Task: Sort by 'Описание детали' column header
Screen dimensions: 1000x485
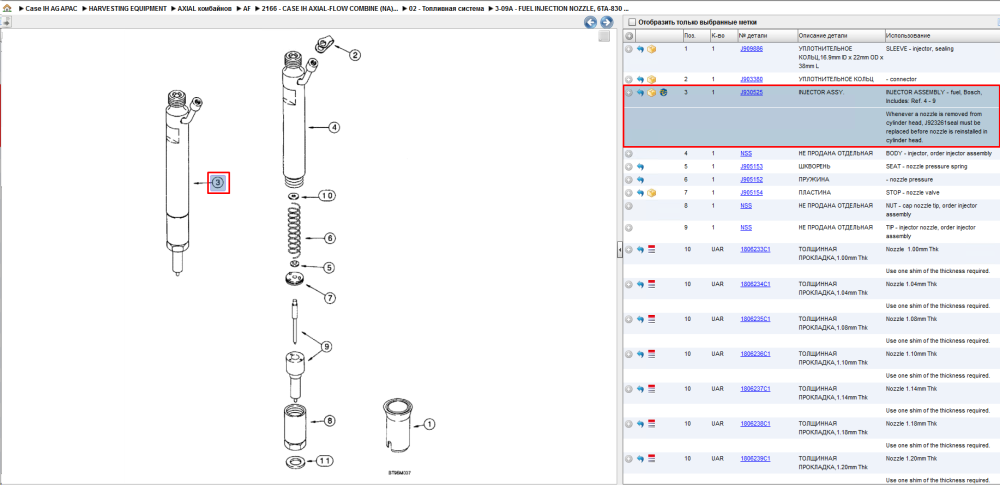Action: tap(841, 36)
